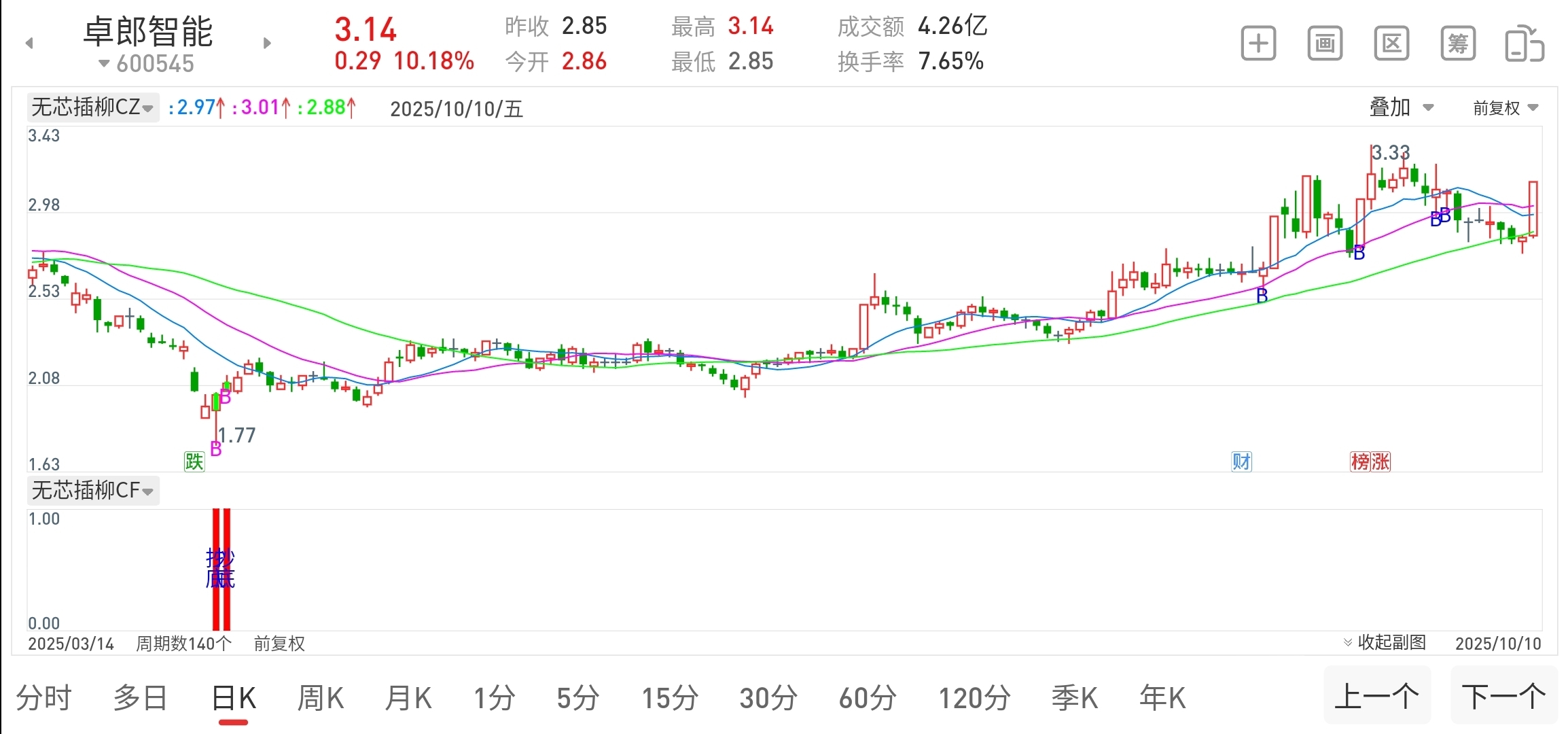1568x734 pixels.
Task: Collapse sub-chart via 收起副图
Action: (x=1385, y=642)
